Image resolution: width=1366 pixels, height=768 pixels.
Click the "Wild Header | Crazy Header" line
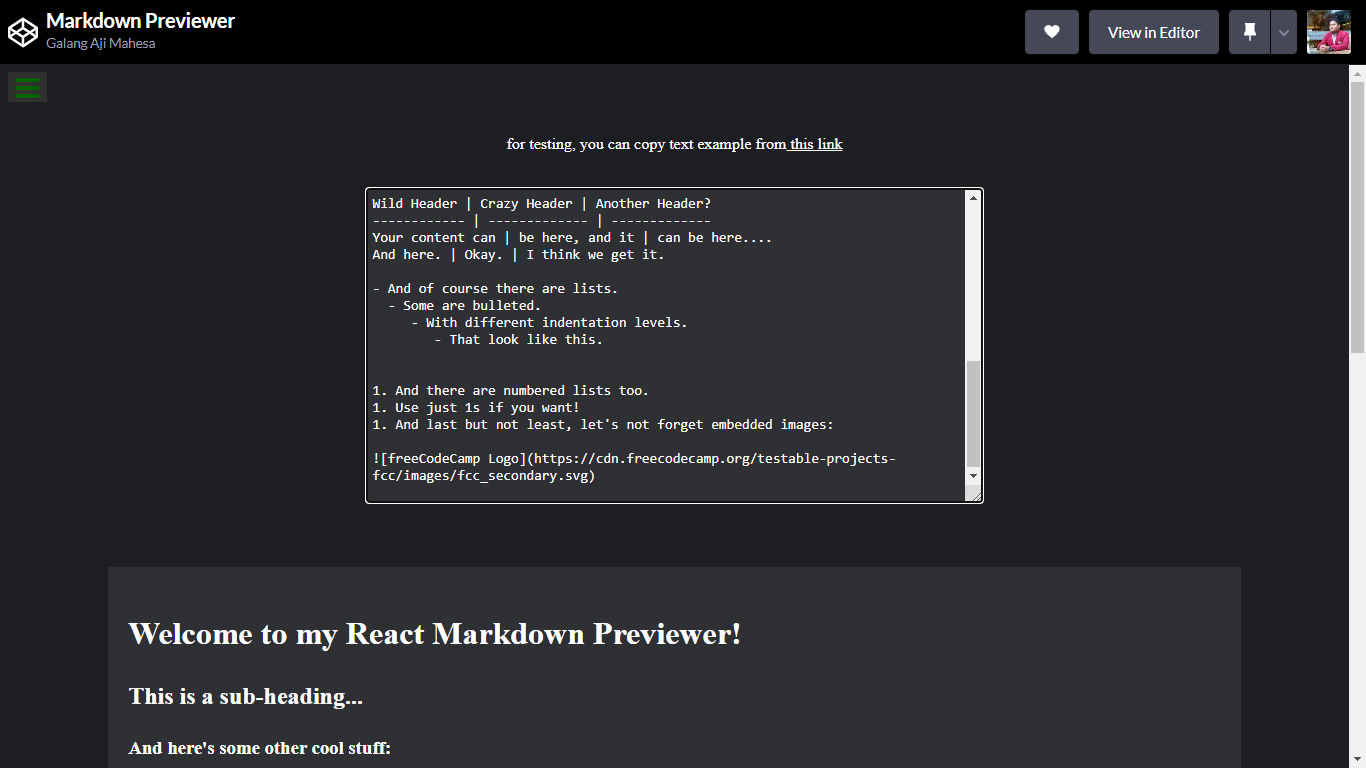(x=542, y=203)
